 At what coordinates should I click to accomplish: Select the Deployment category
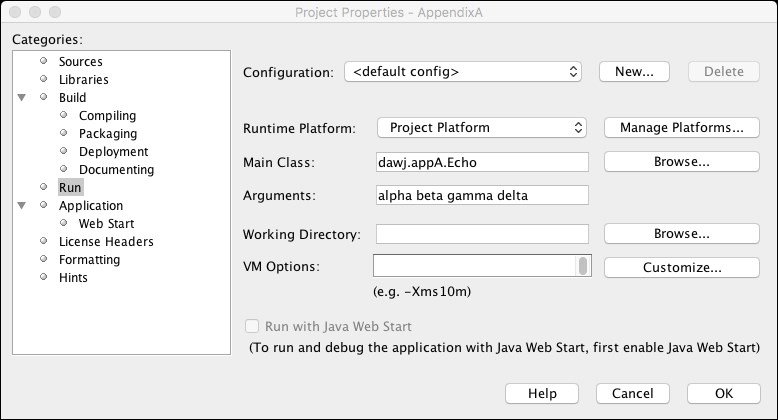tap(114, 151)
